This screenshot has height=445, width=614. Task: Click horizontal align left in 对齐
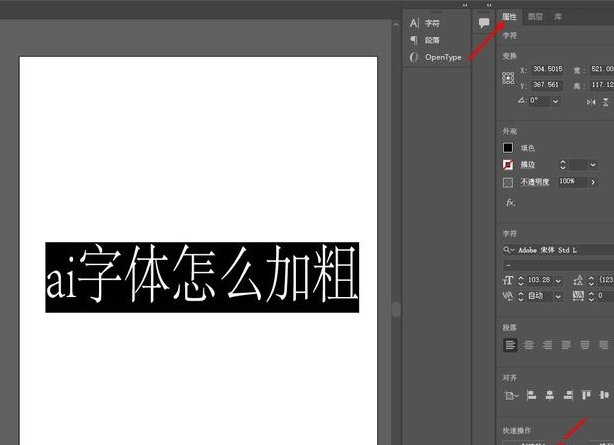pos(531,395)
